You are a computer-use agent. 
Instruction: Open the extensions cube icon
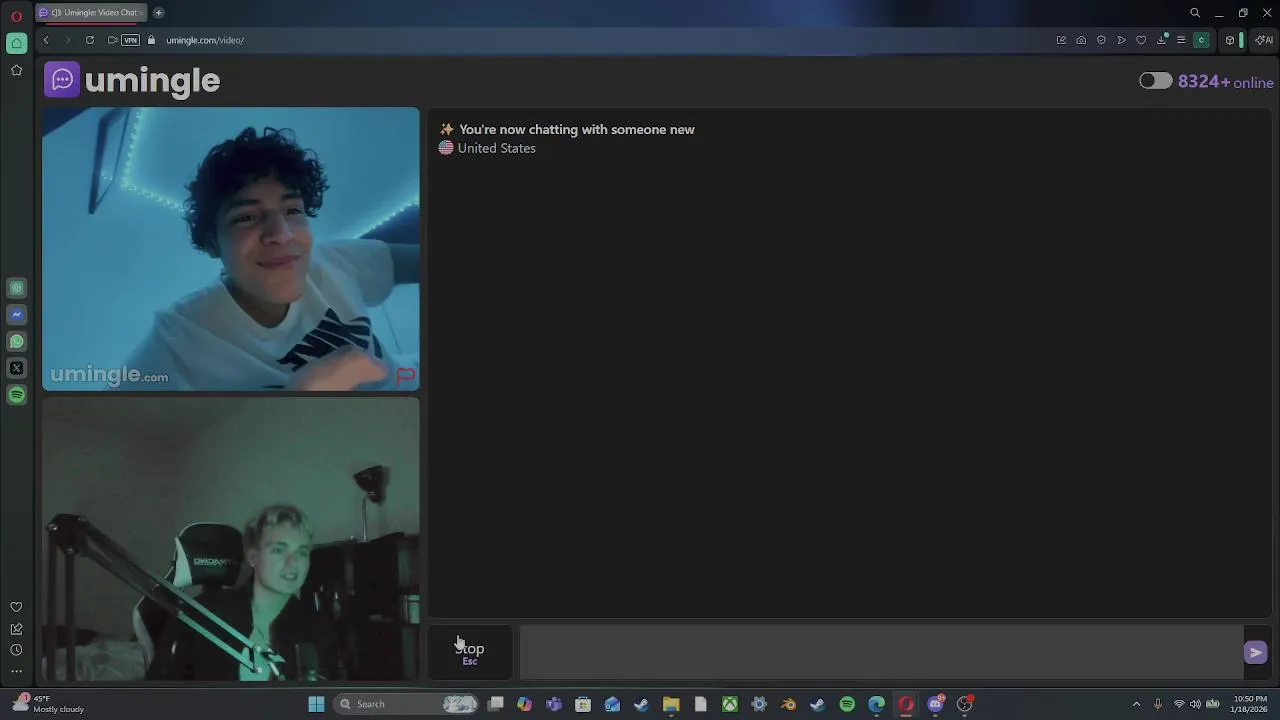pos(1230,40)
